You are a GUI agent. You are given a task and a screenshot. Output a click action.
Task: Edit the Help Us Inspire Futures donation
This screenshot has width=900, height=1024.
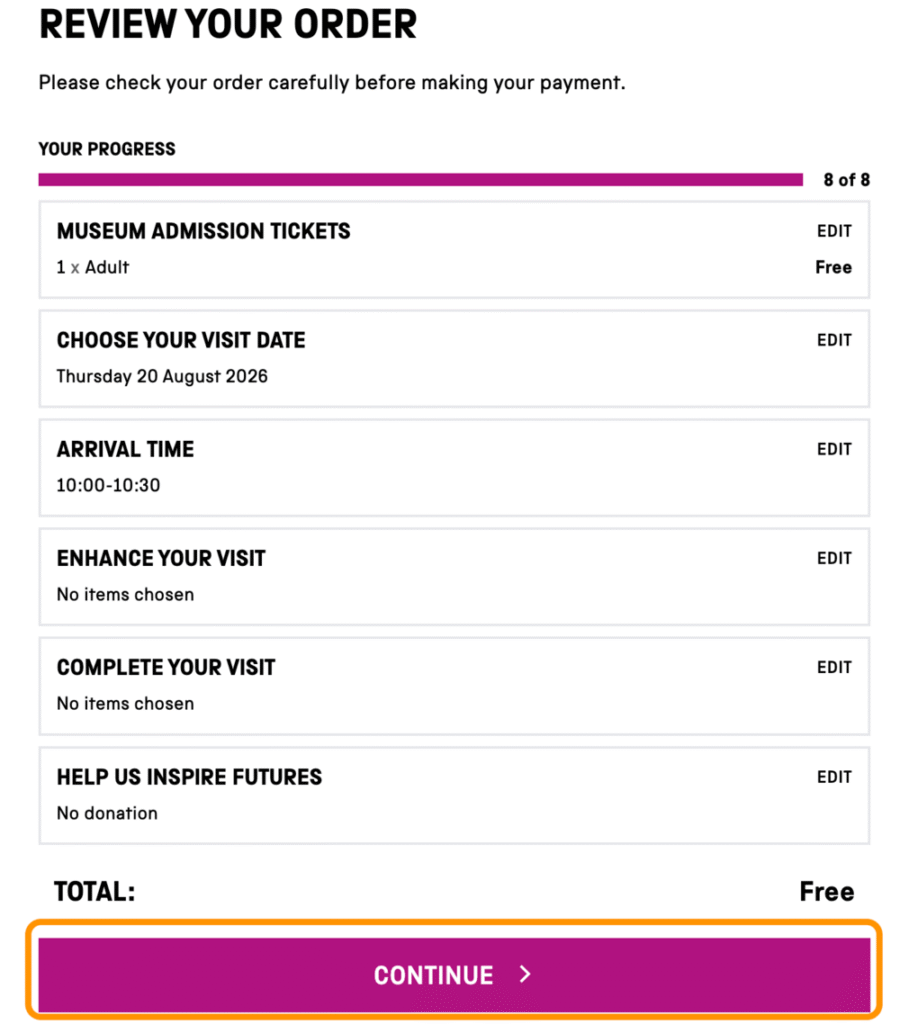coord(834,777)
